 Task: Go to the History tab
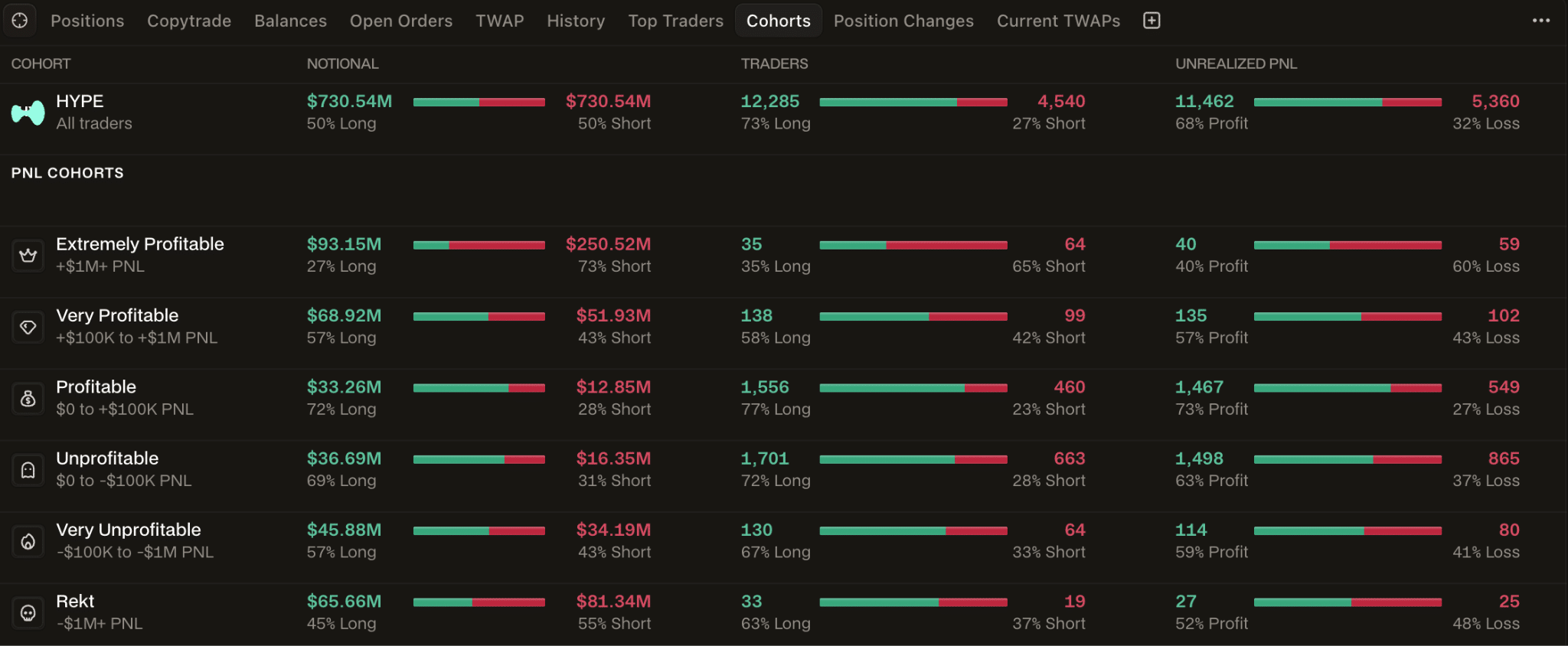coord(576,21)
